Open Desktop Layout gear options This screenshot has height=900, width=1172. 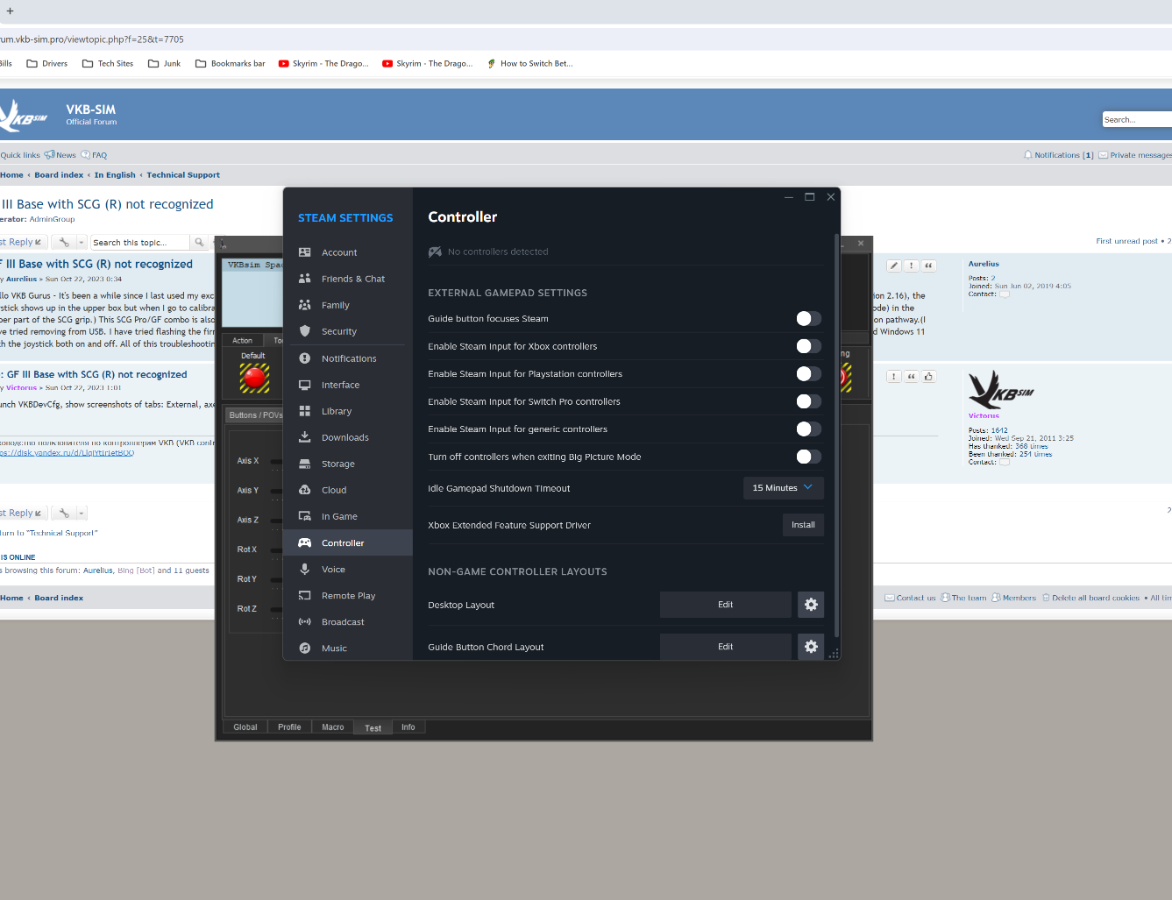(x=810, y=605)
